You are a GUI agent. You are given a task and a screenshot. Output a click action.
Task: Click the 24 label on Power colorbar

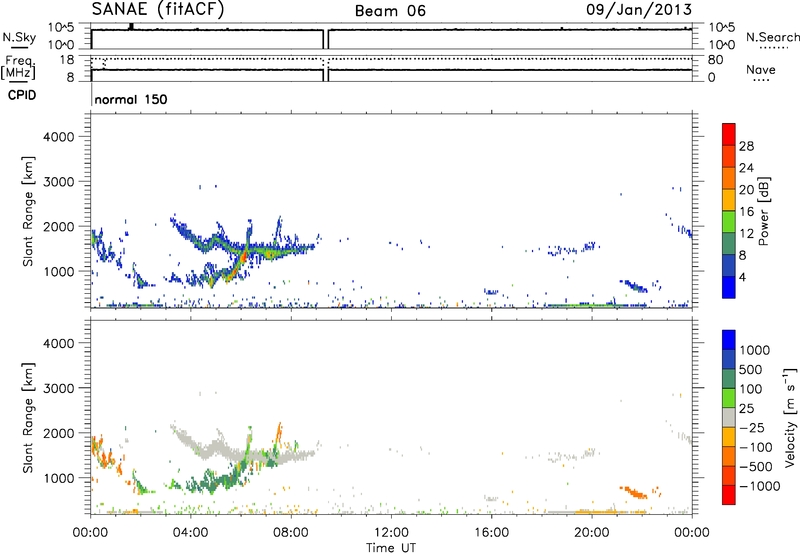point(746,168)
